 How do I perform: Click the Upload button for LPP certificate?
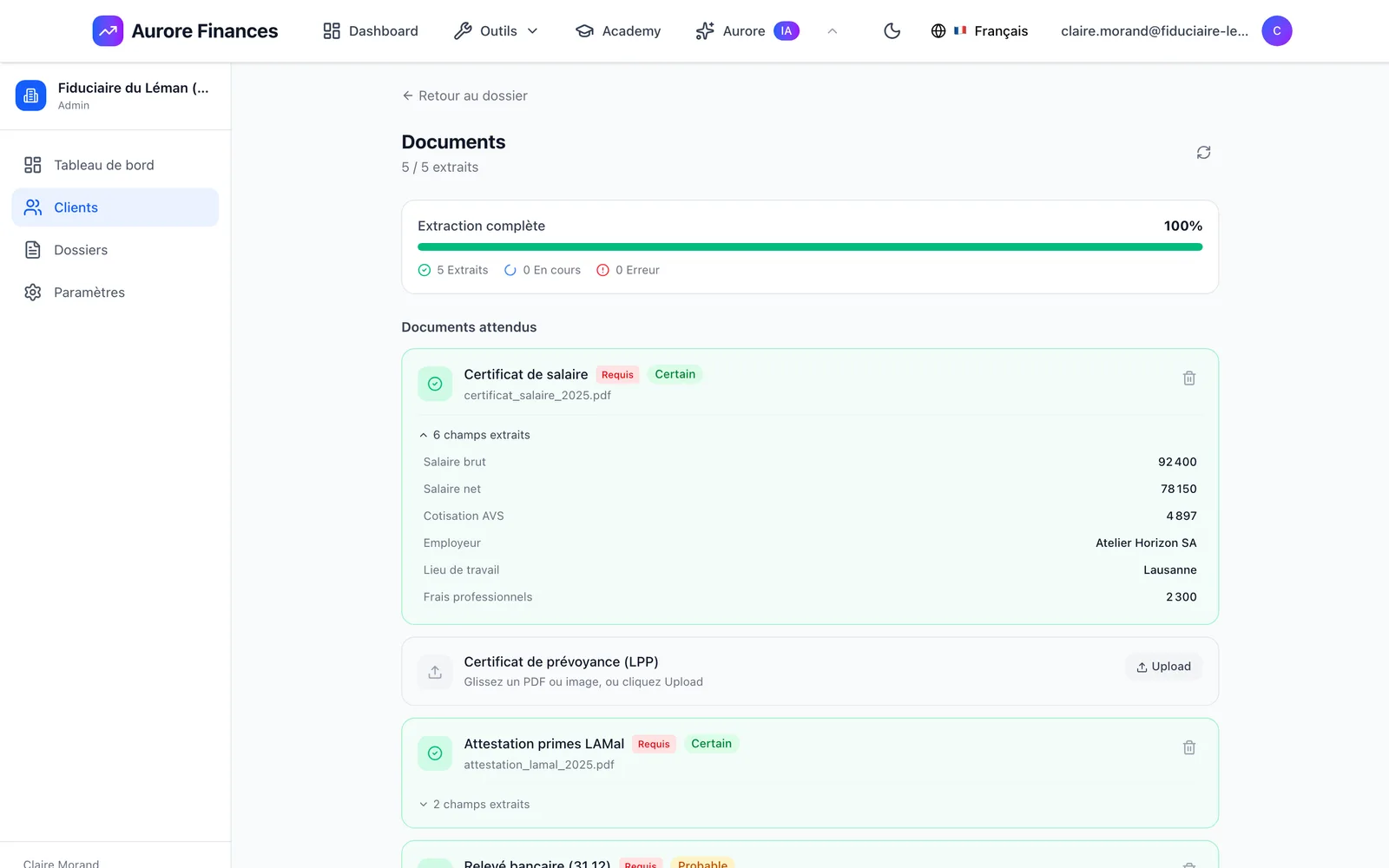pyautogui.click(x=1163, y=667)
